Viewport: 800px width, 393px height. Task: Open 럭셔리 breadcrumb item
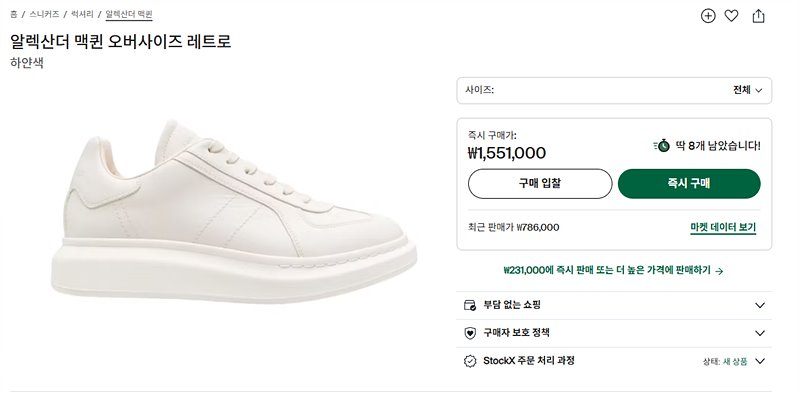point(82,14)
